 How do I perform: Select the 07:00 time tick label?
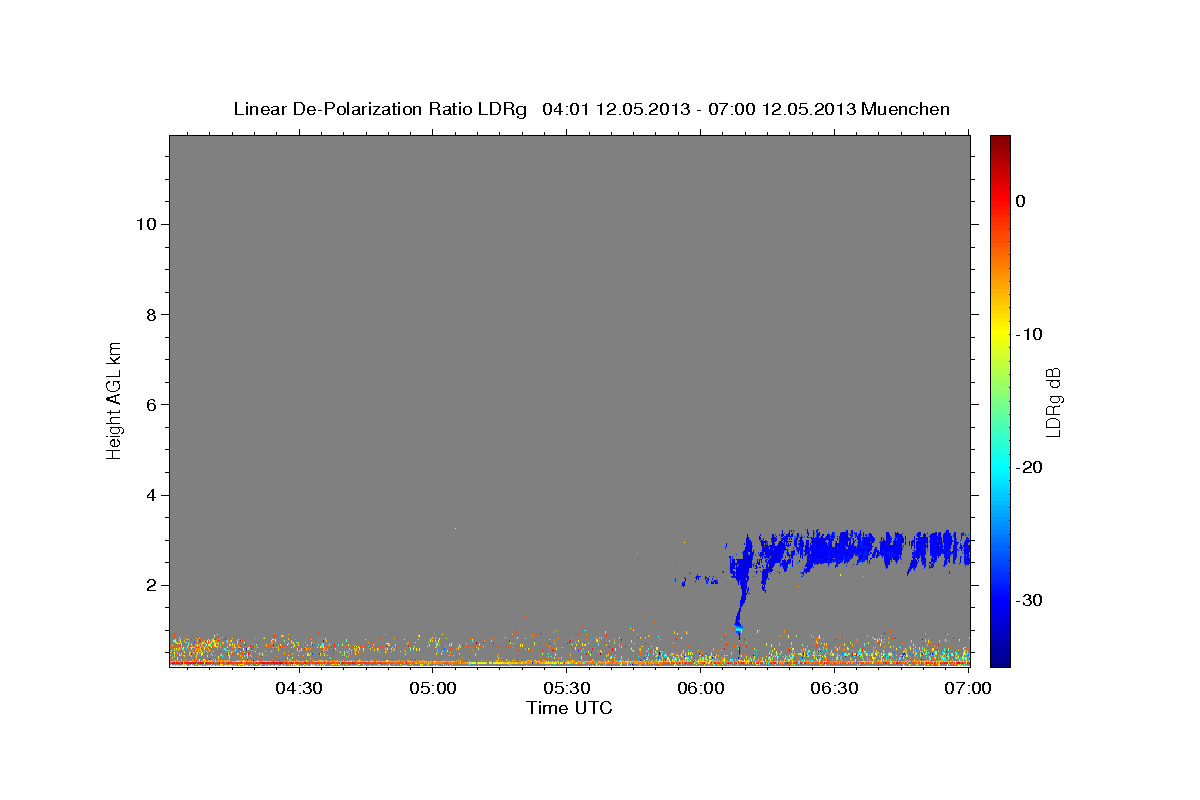coord(968,688)
